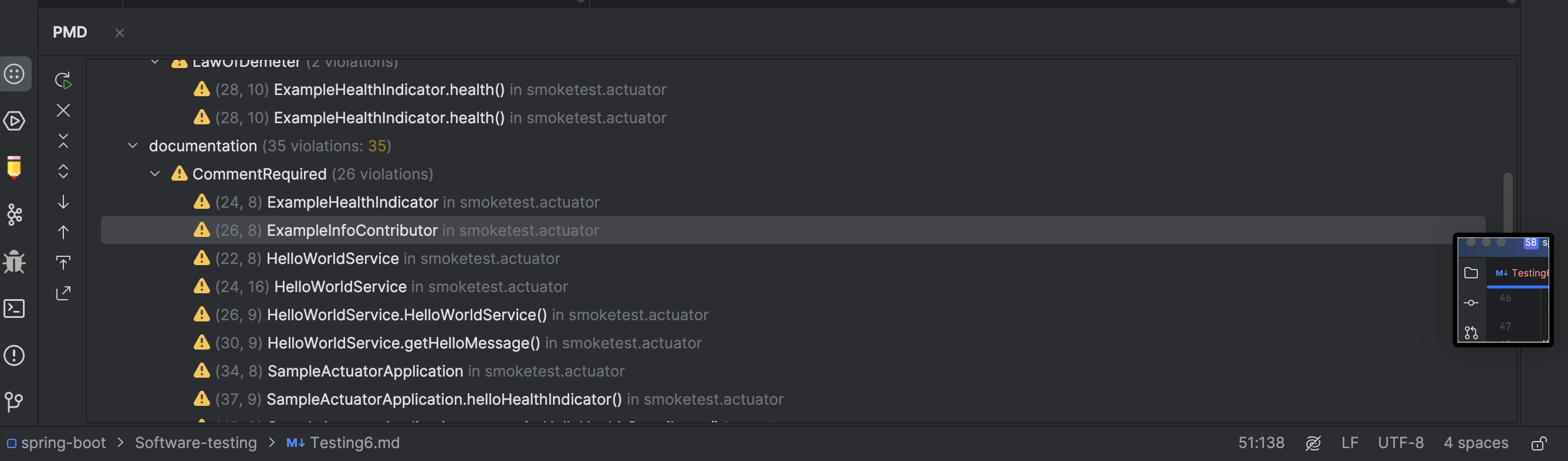Click the results panel vertical scrollbar
The height and width of the screenshot is (461, 1568).
[x=1507, y=201]
